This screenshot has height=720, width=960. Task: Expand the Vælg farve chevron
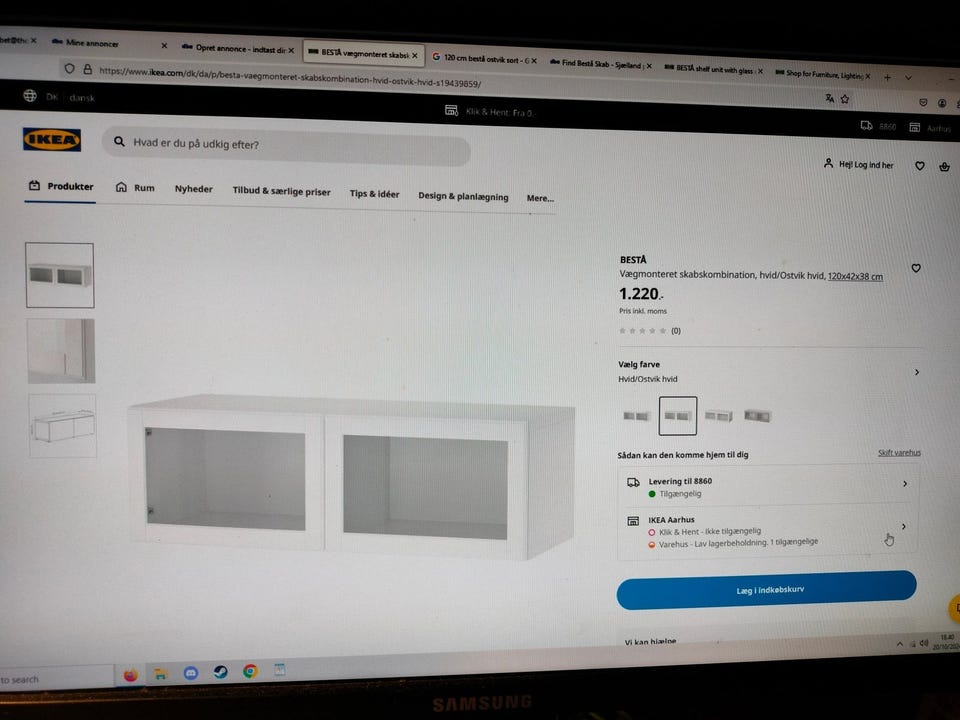[917, 372]
